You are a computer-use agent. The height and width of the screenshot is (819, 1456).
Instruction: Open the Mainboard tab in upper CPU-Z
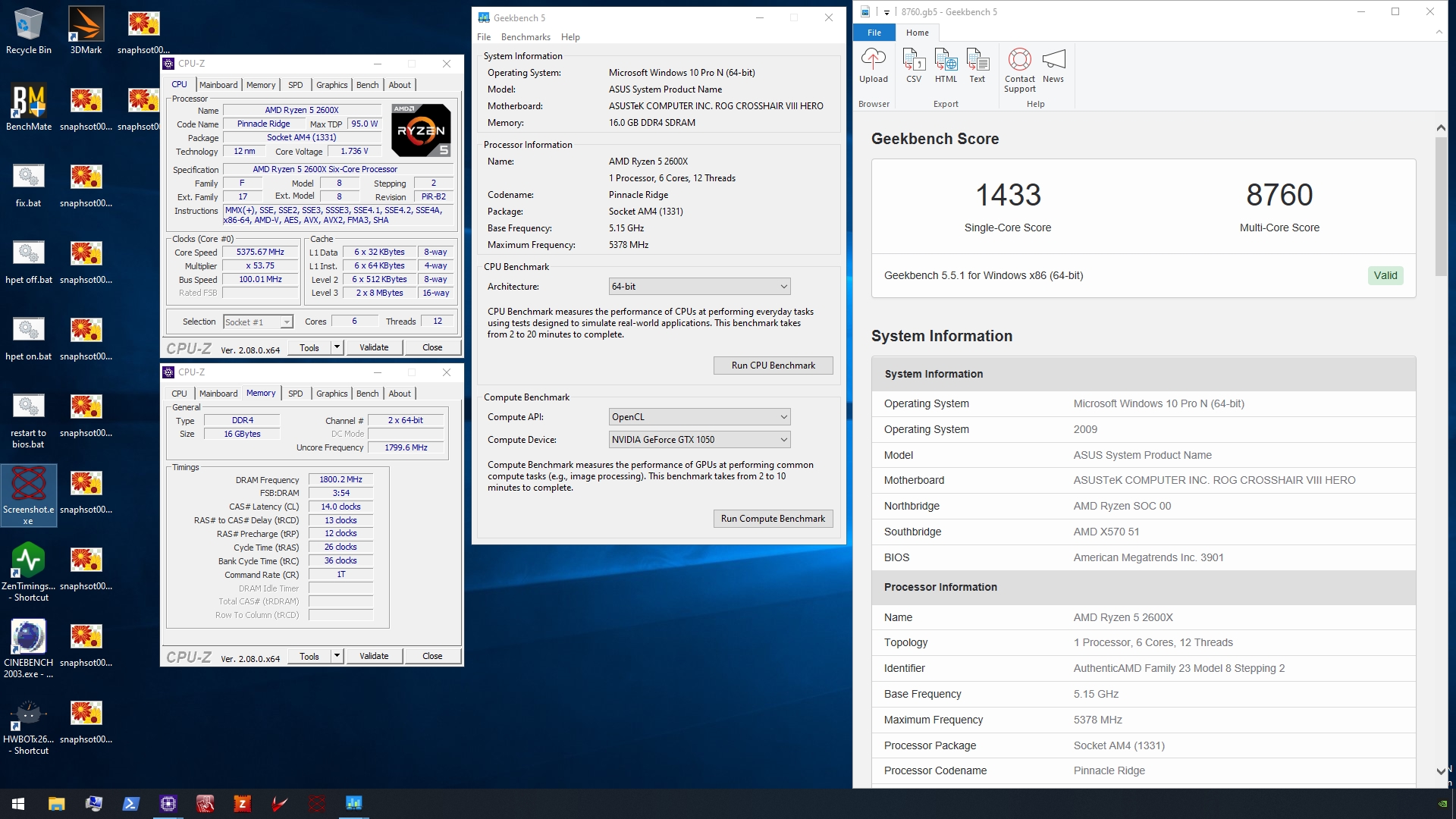click(218, 85)
